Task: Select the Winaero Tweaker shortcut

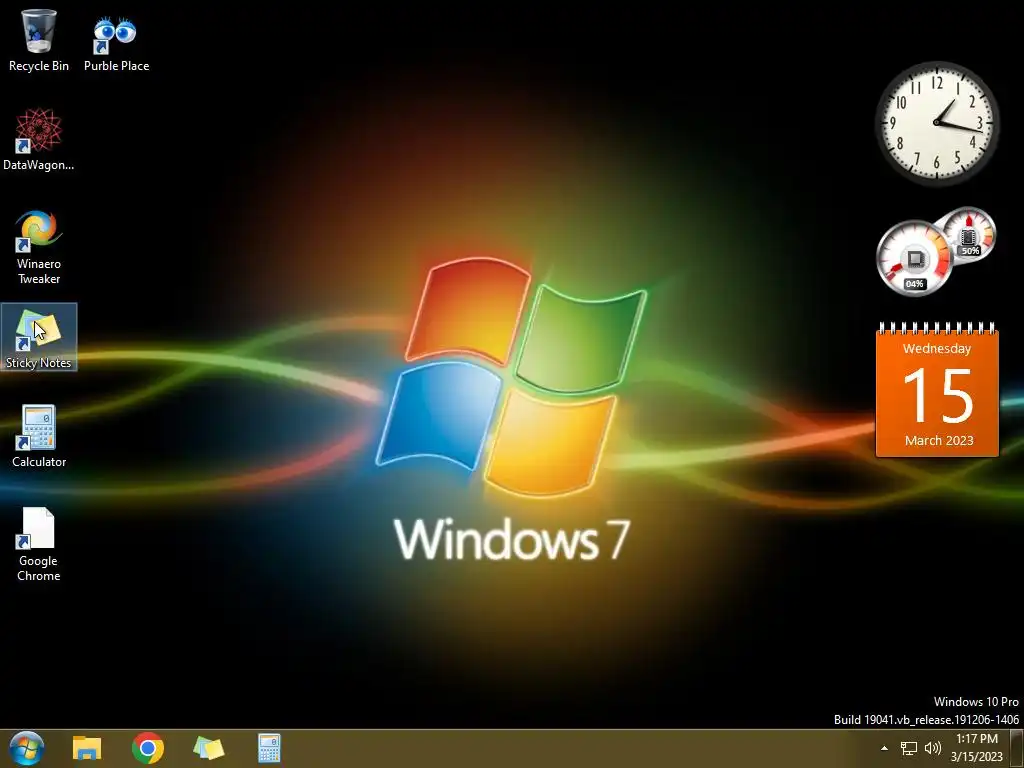Action: [x=39, y=247]
